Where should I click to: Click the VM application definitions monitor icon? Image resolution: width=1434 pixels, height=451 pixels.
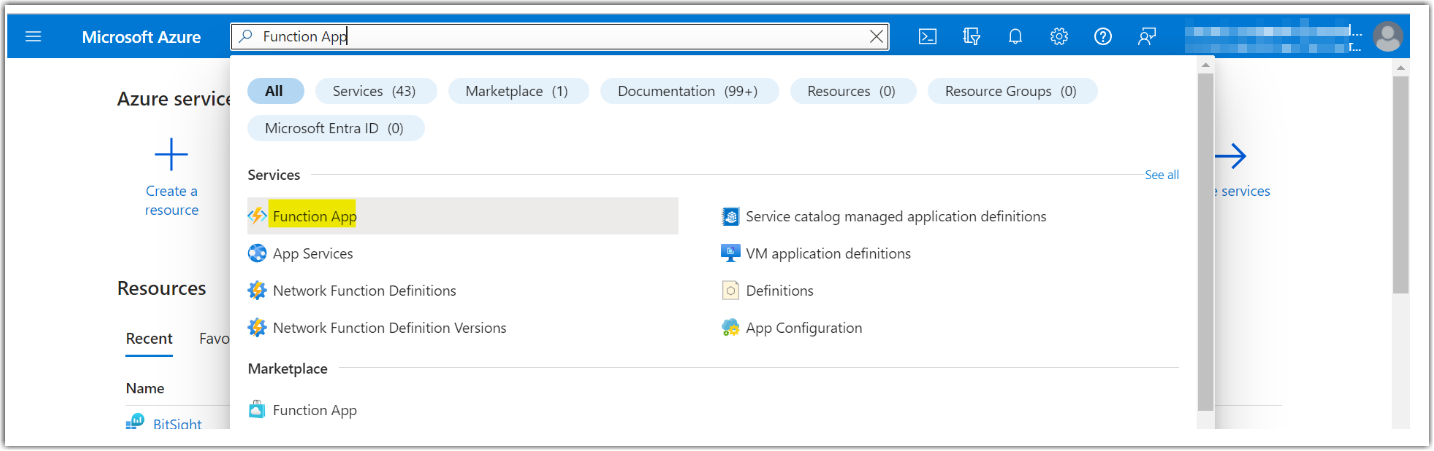(730, 254)
